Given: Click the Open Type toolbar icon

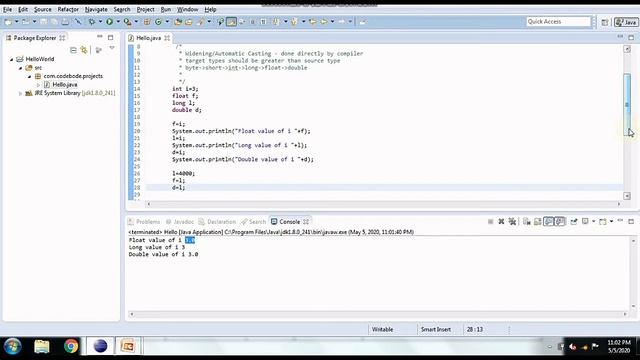Looking at the screenshot, I should [178, 22].
